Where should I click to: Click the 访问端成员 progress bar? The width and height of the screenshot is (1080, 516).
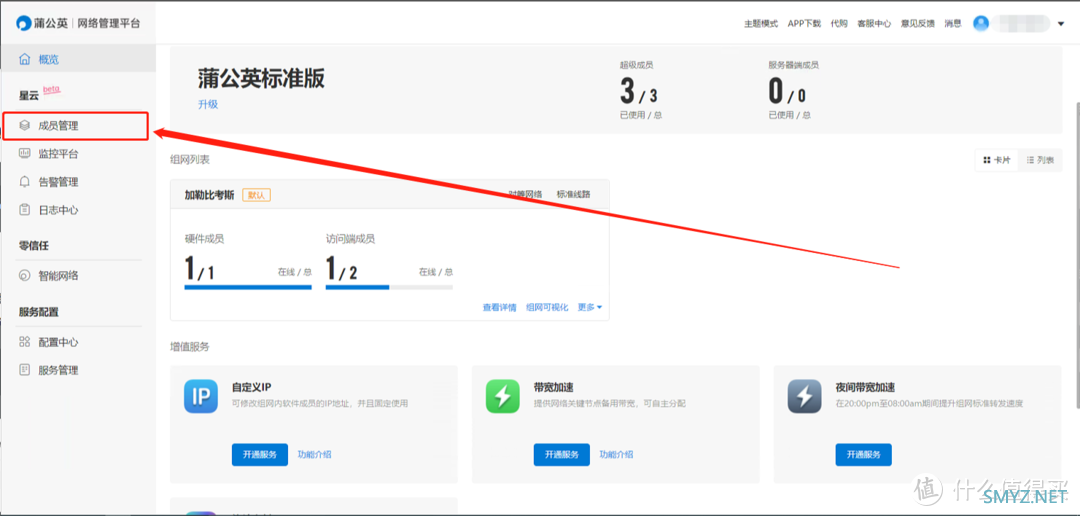click(389, 287)
